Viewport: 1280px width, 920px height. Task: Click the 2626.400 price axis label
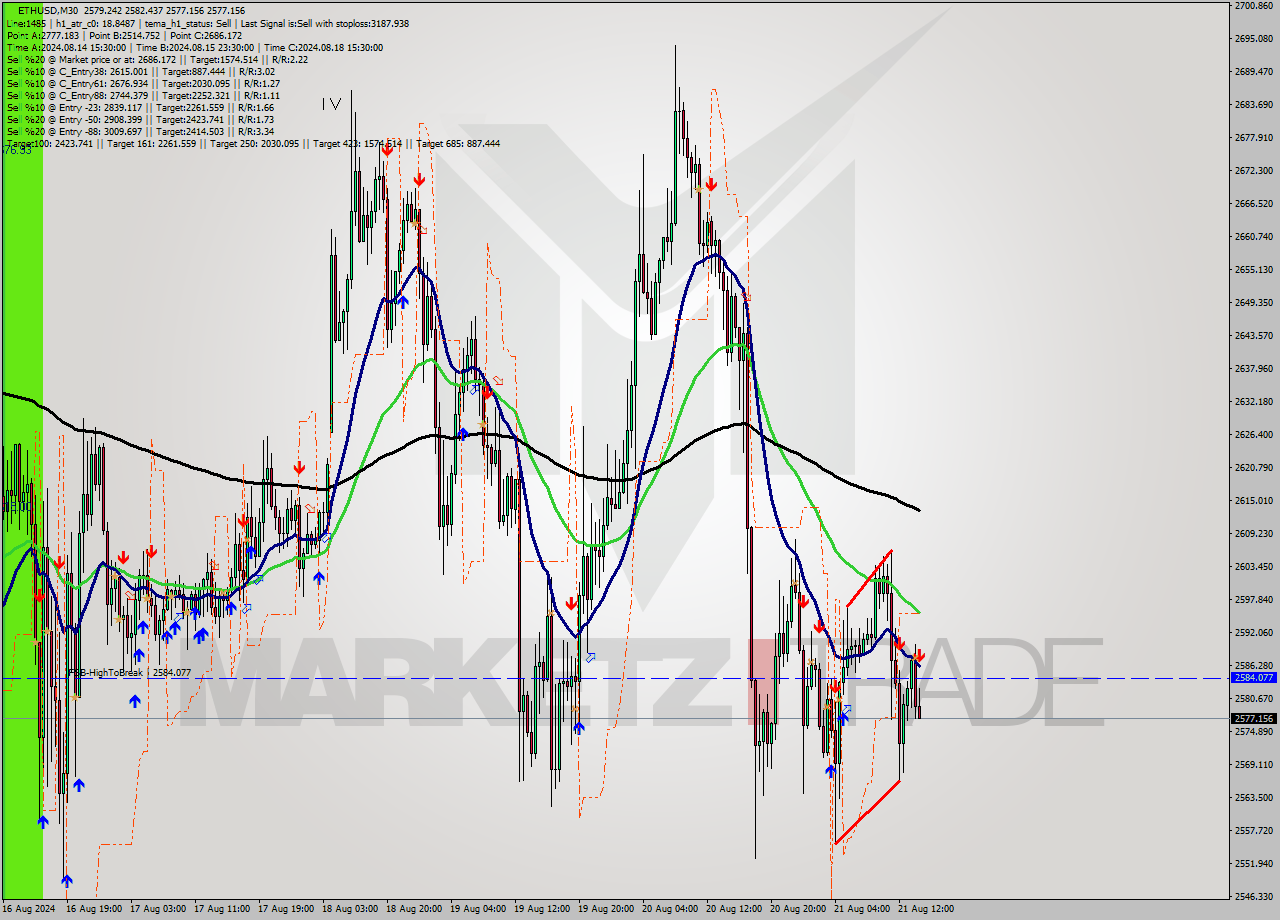tap(1254, 435)
